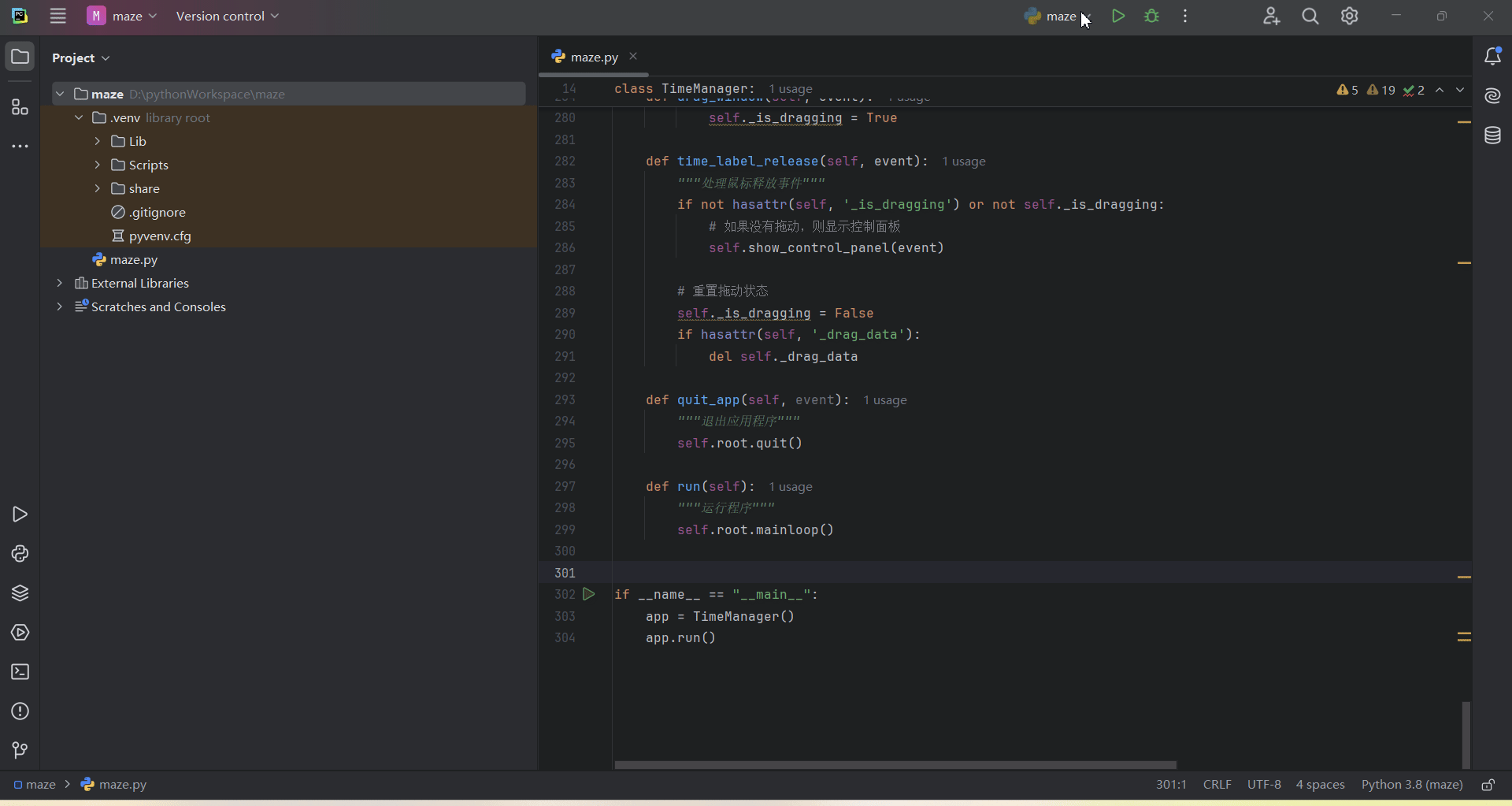This screenshot has width=1512, height=806.
Task: Open the Version control menu
Action: [x=227, y=16]
